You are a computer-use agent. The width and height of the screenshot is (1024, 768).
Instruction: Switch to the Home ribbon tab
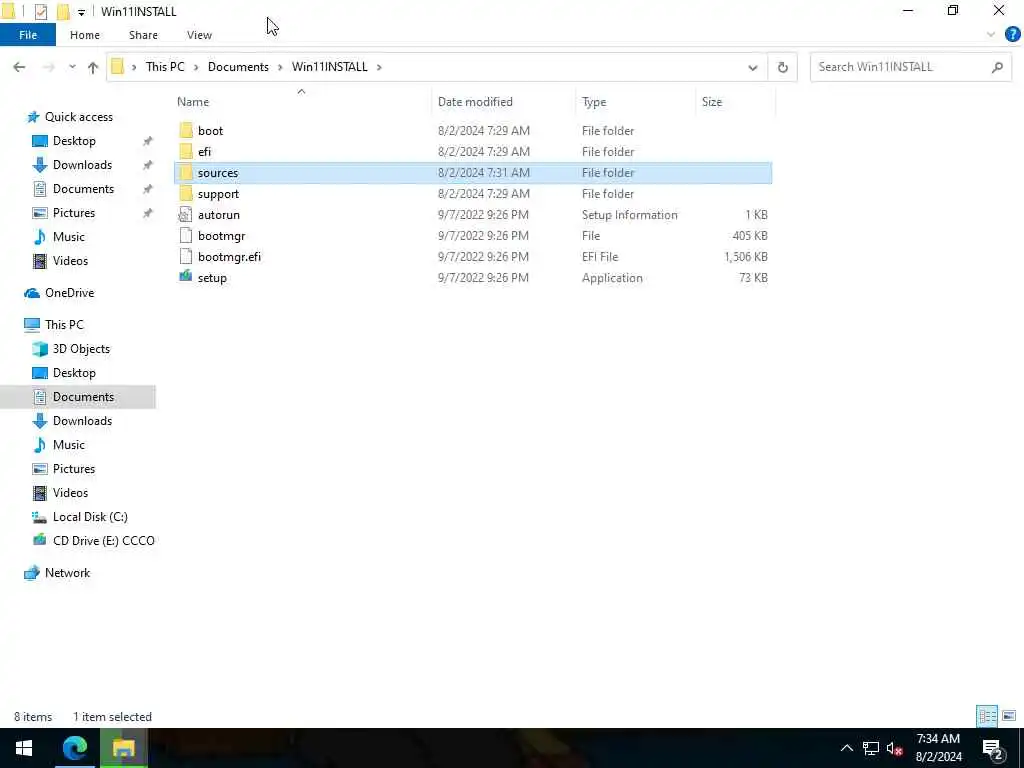click(x=85, y=35)
